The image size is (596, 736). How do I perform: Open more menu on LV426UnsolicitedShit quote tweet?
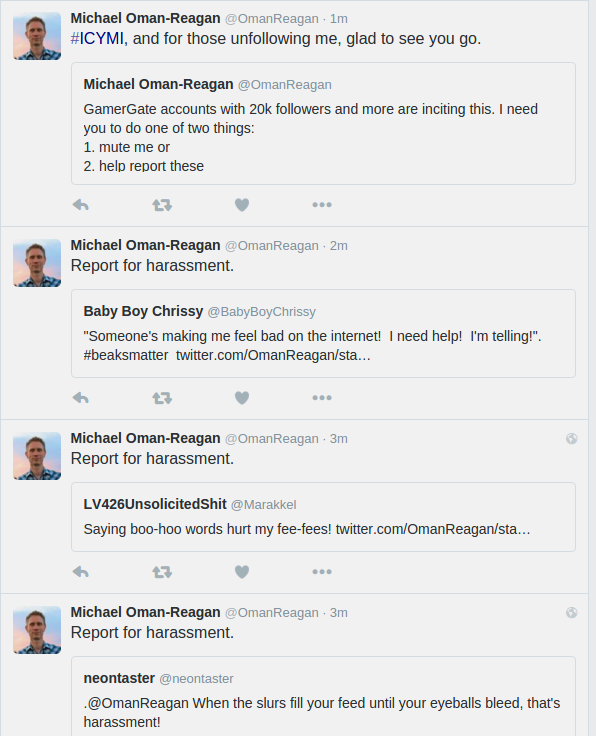(x=322, y=572)
